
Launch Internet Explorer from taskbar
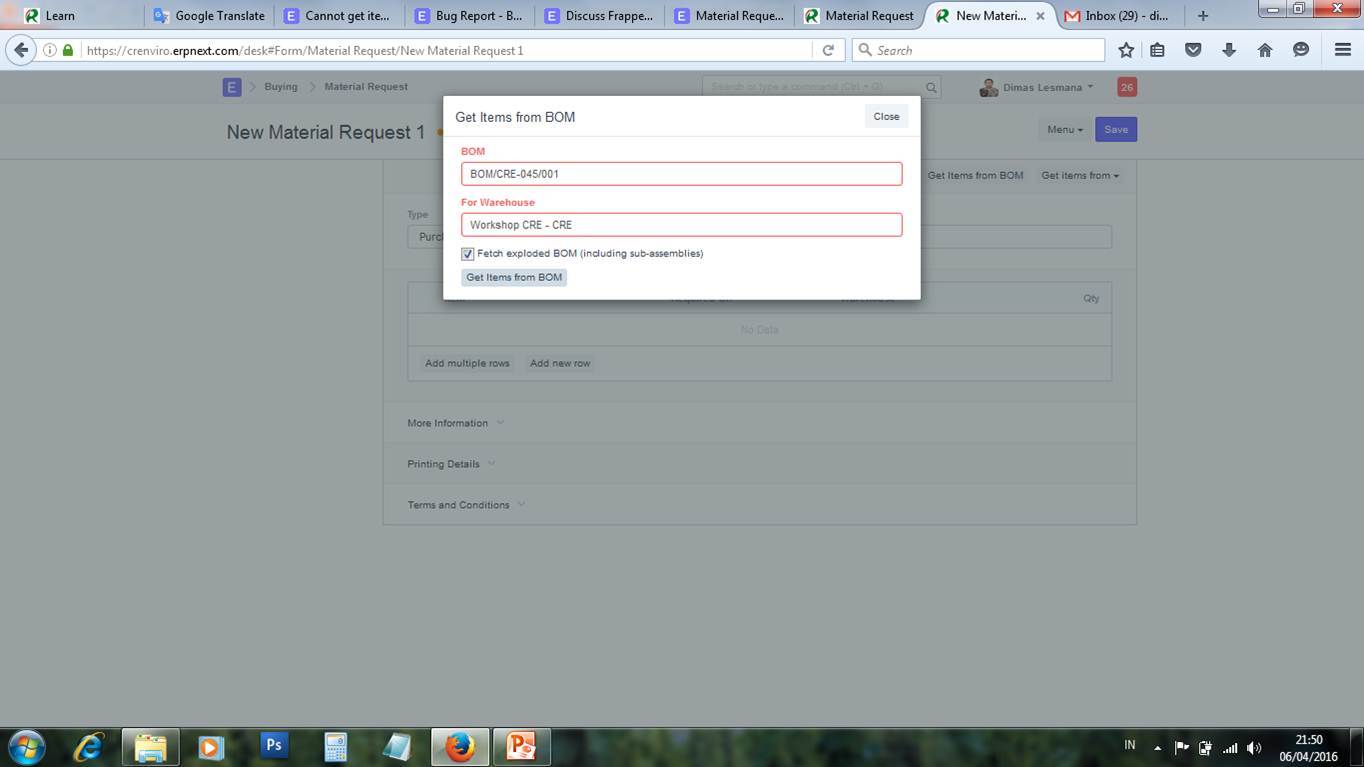click(x=89, y=746)
